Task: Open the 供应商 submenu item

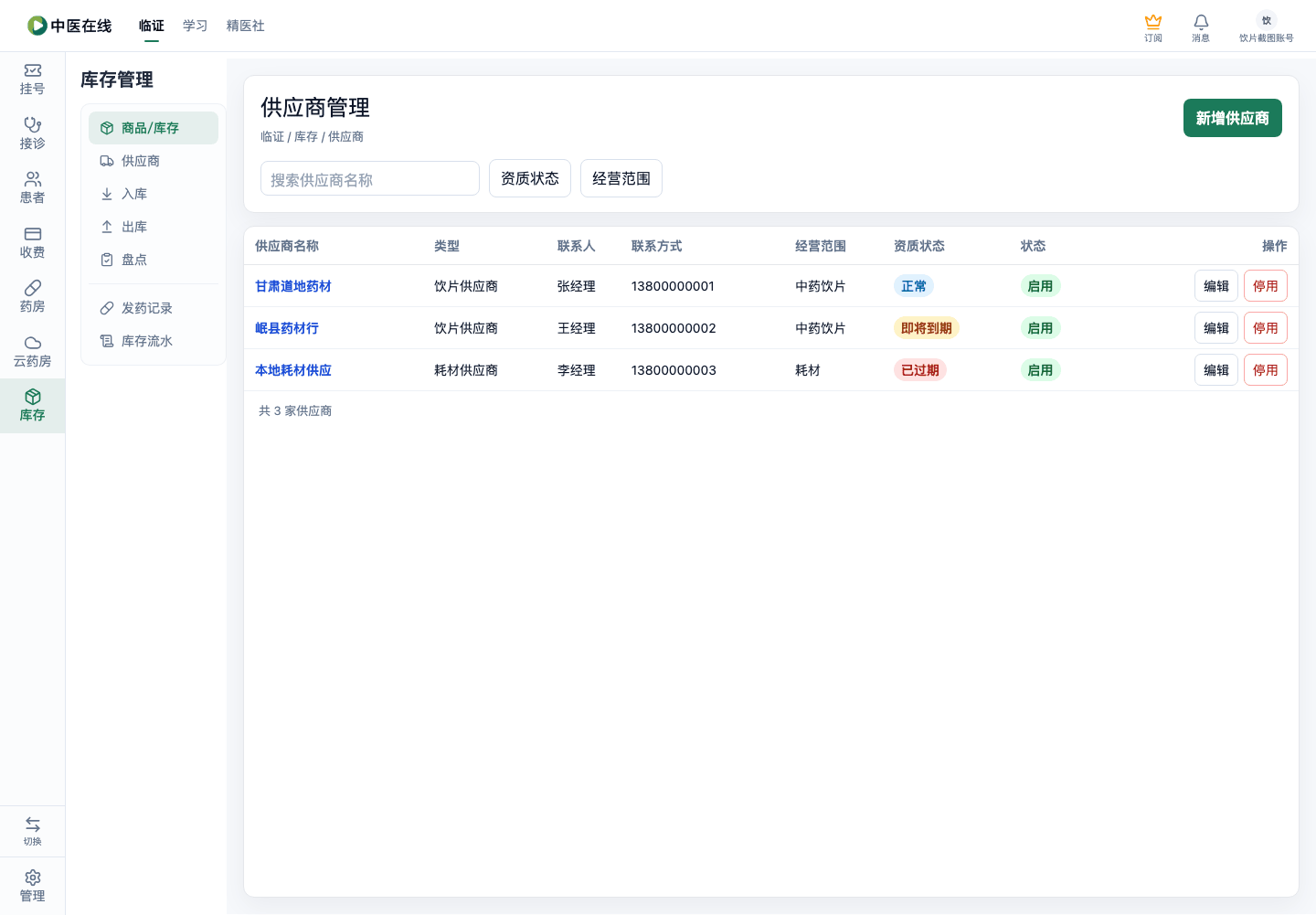Action: (154, 161)
